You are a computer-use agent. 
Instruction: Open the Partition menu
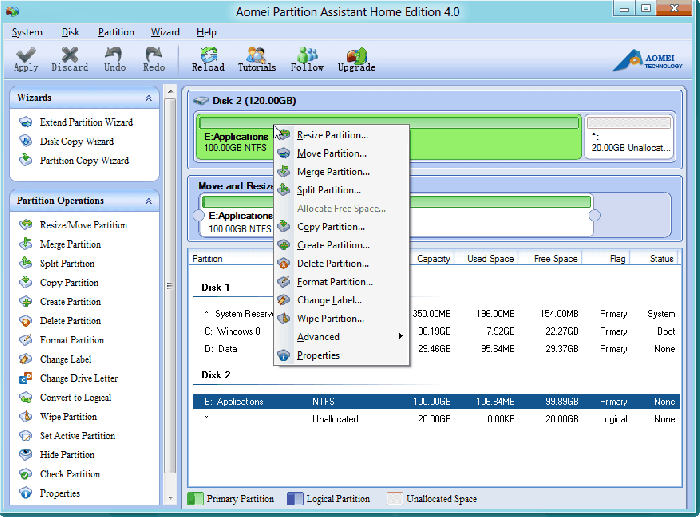116,32
